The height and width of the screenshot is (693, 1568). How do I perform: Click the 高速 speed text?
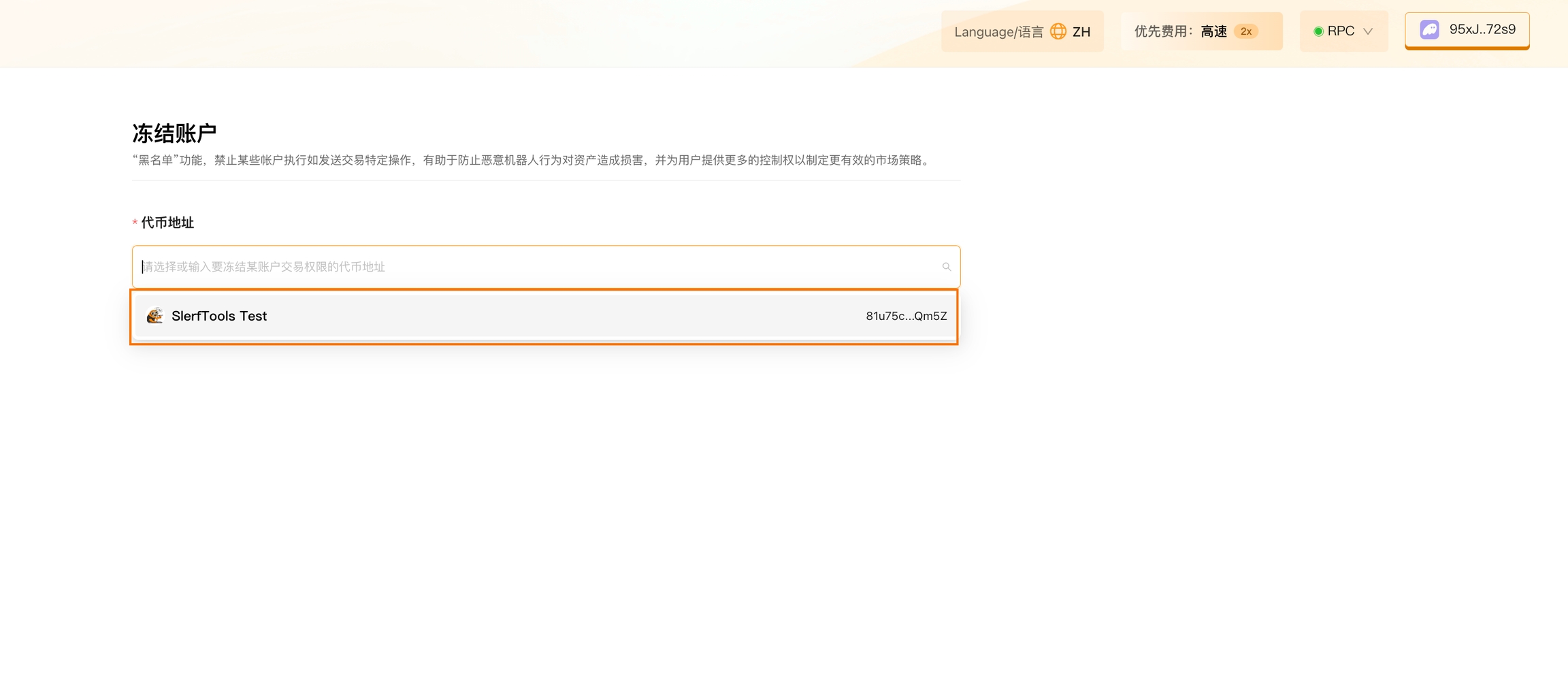pos(1213,31)
